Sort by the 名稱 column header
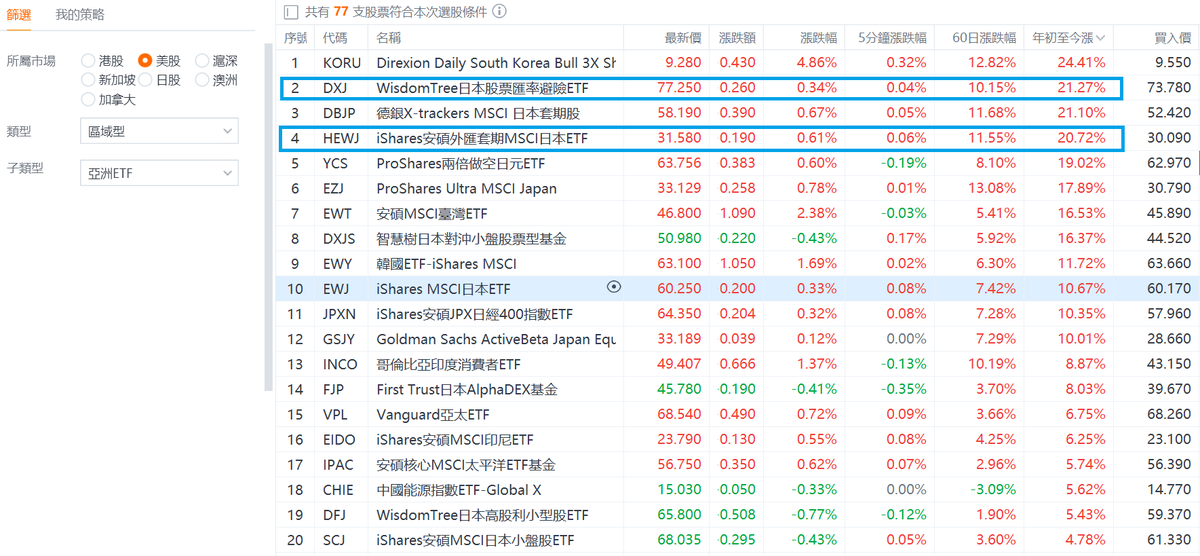Screen dimensions: 1200x556 point(389,38)
